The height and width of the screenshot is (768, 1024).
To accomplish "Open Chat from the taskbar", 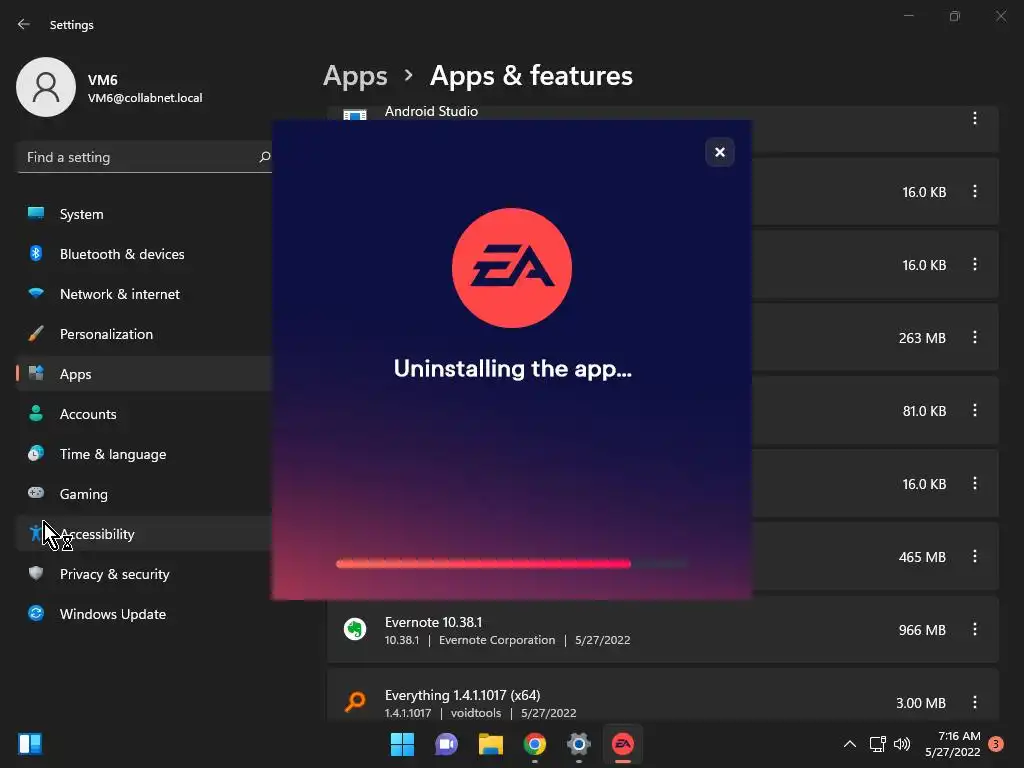I will 447,744.
